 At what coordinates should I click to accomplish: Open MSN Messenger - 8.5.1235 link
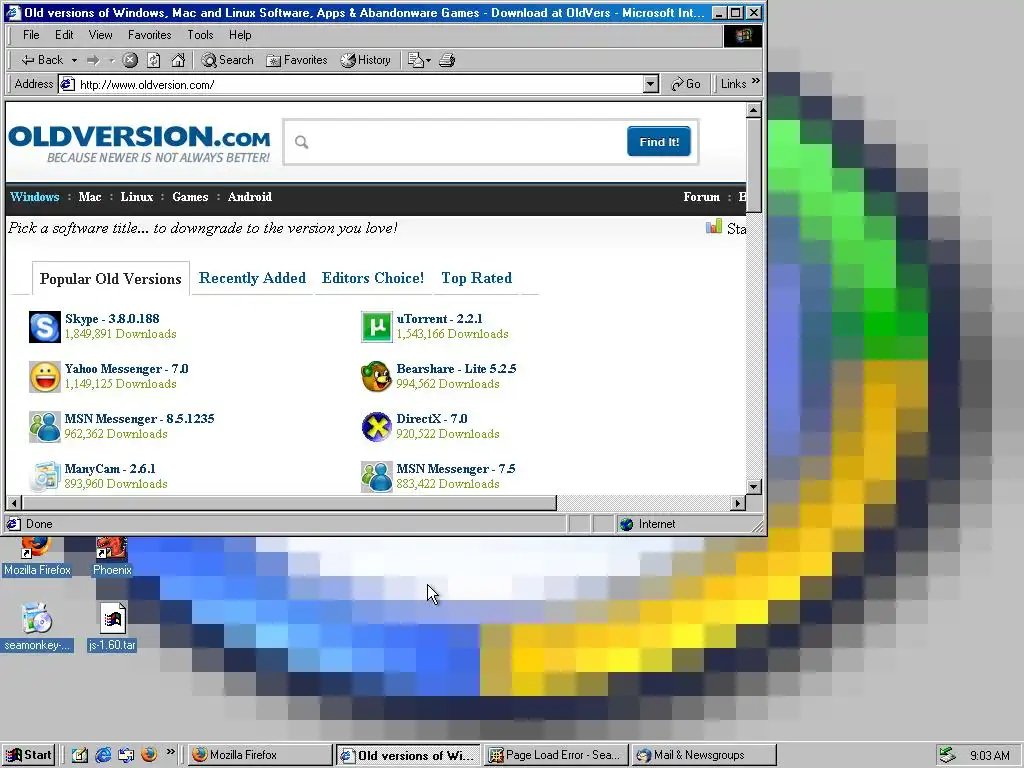(x=139, y=419)
